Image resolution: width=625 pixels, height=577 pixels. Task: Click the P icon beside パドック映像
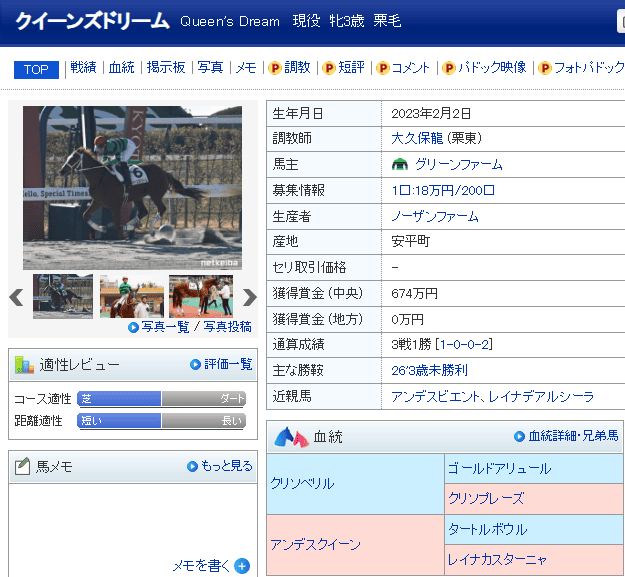449,68
